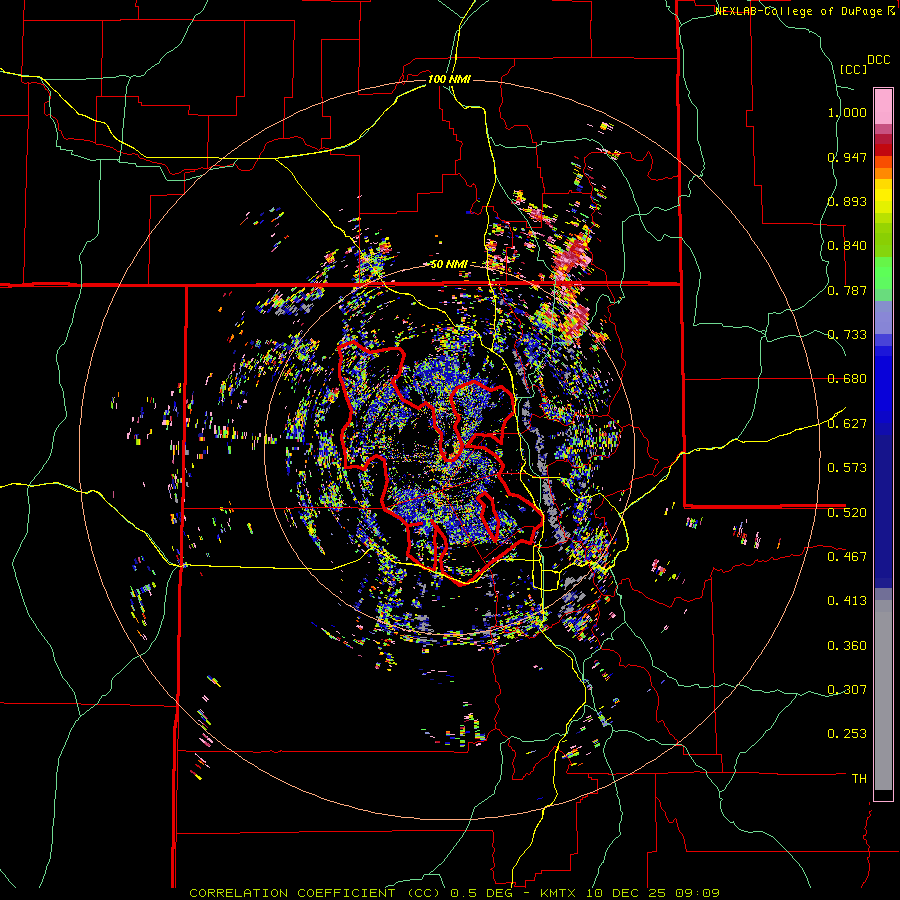Pick the red color bar segment
This screenshot has height=900, width=900.
pos(883,149)
